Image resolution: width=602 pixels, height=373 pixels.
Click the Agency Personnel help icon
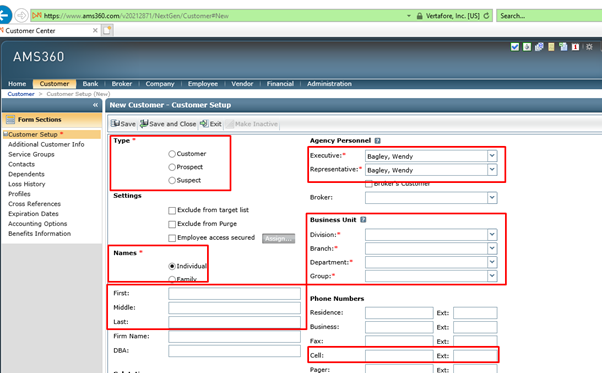tap(377, 141)
